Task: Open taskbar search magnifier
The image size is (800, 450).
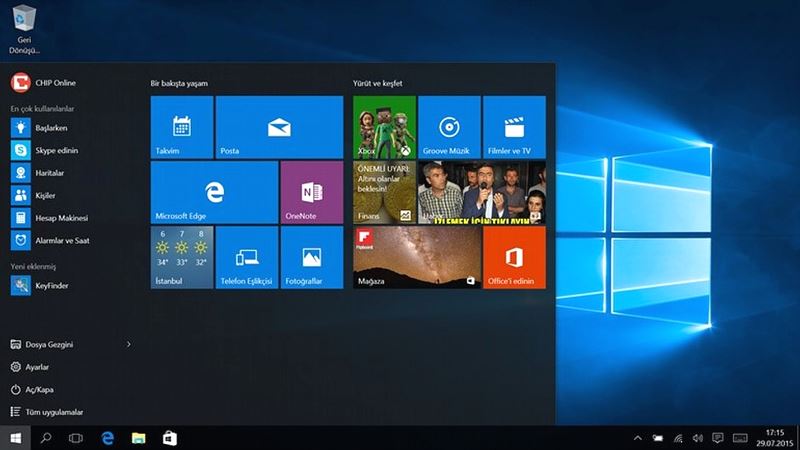Action: click(46, 438)
